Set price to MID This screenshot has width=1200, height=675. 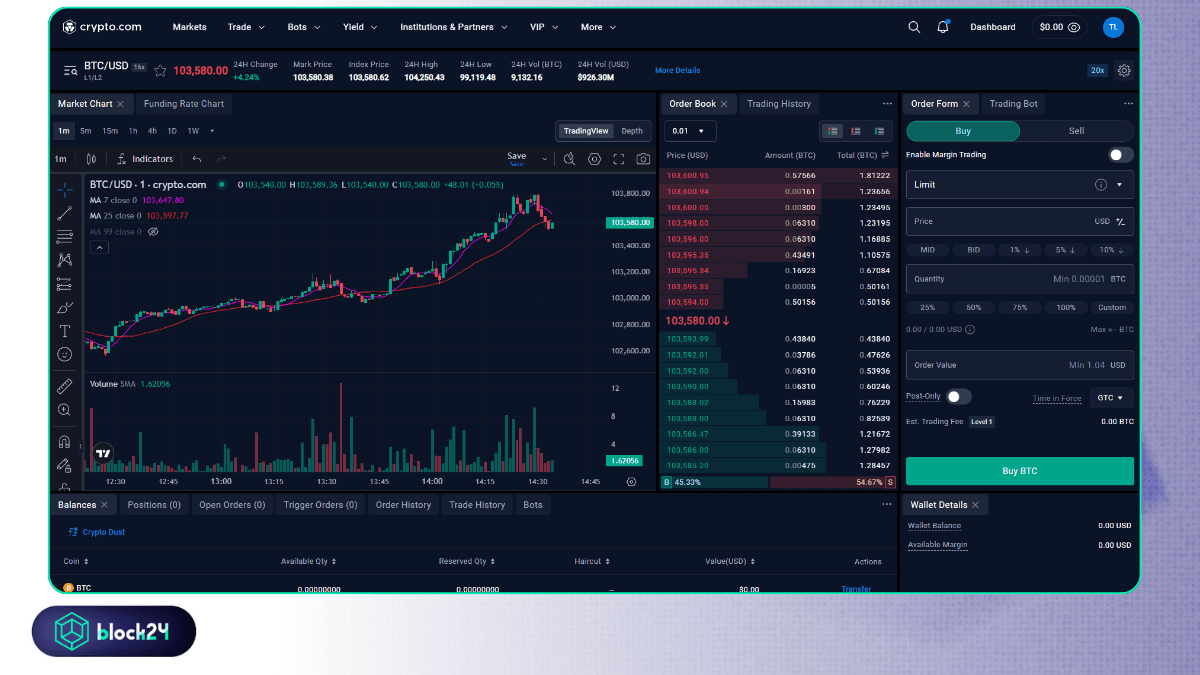coord(927,250)
